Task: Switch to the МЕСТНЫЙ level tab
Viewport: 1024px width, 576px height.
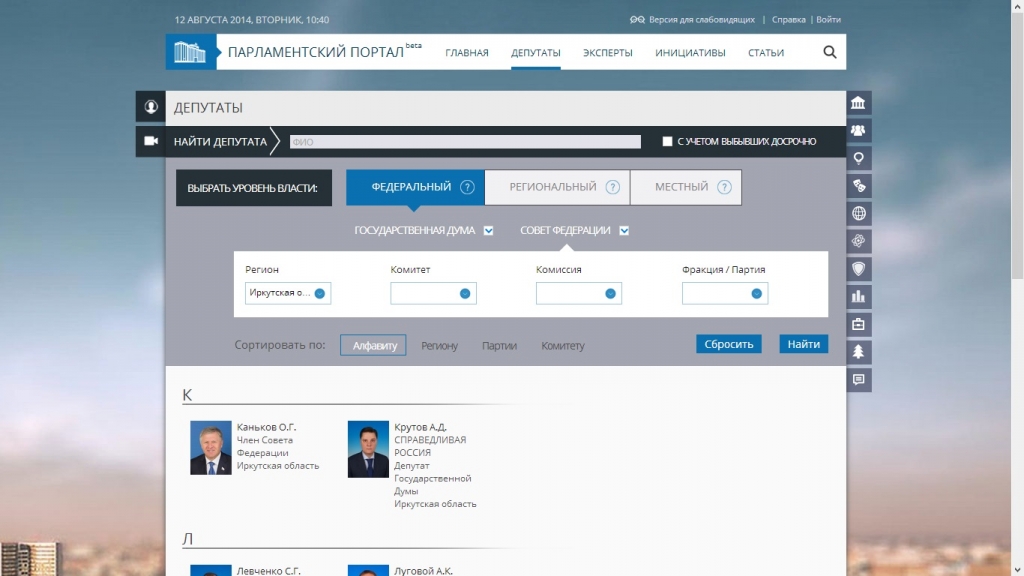Action: (x=686, y=187)
